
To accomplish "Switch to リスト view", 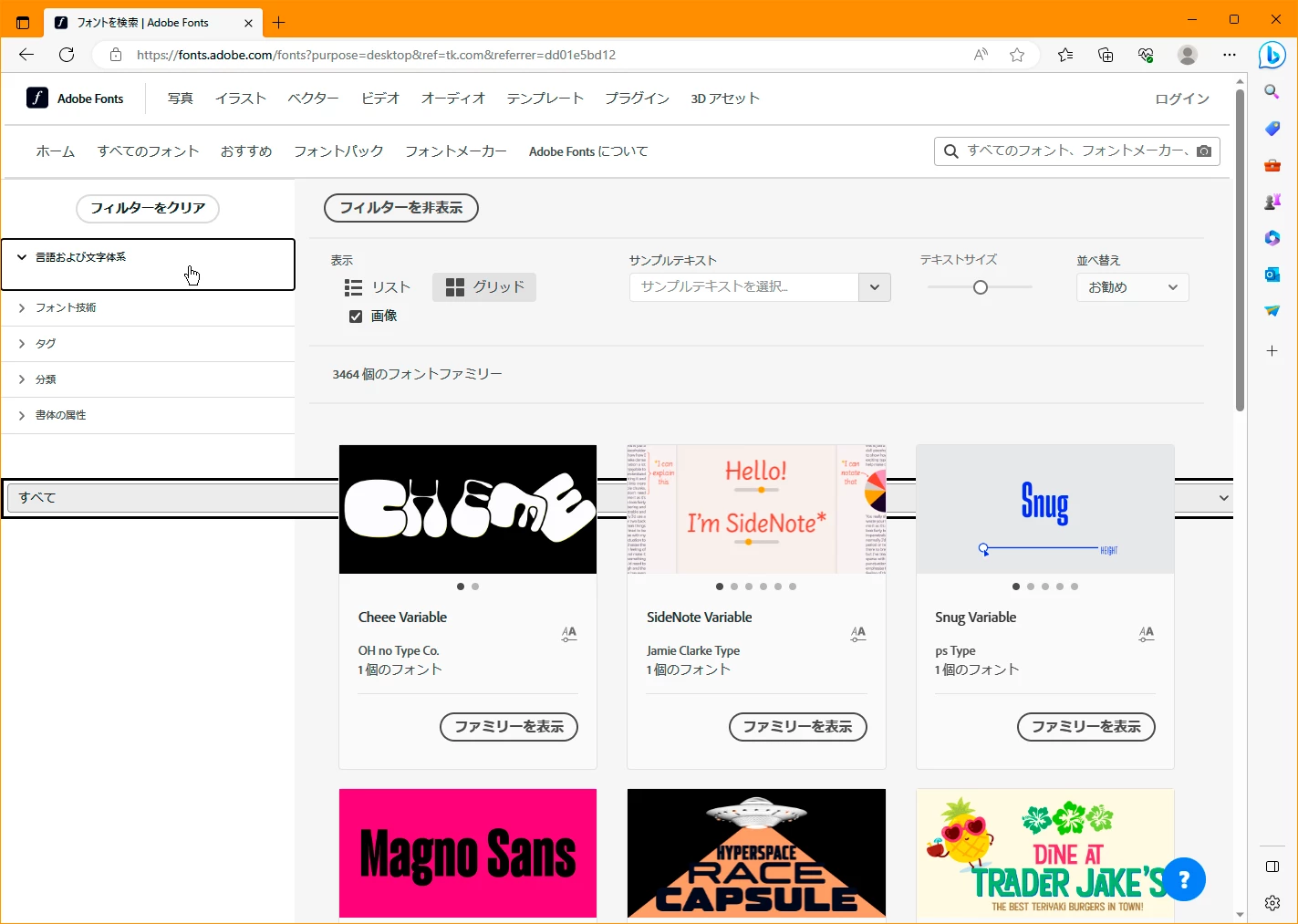I will tap(378, 287).
